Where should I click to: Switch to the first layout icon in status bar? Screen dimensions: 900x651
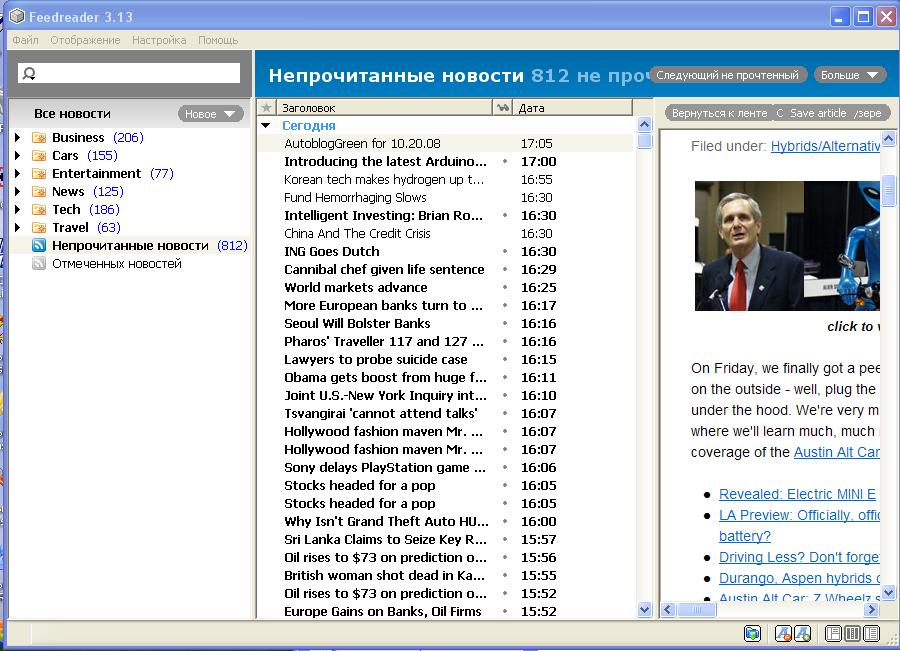pos(834,634)
